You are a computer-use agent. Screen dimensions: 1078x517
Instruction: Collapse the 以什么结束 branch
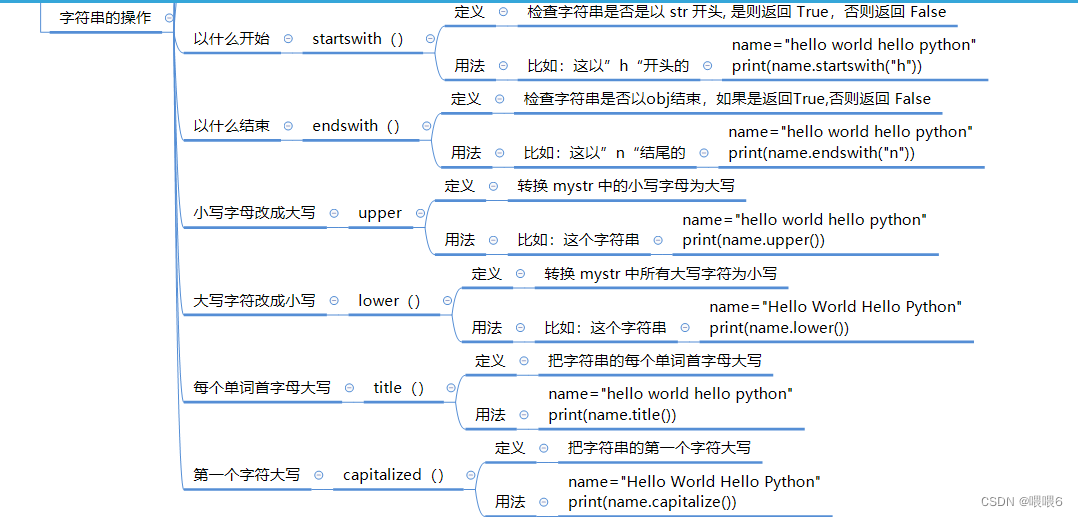[288, 126]
